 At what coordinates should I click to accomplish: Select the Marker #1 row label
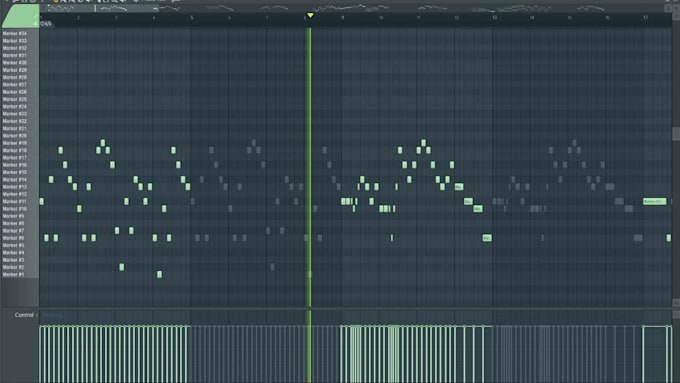(13, 275)
